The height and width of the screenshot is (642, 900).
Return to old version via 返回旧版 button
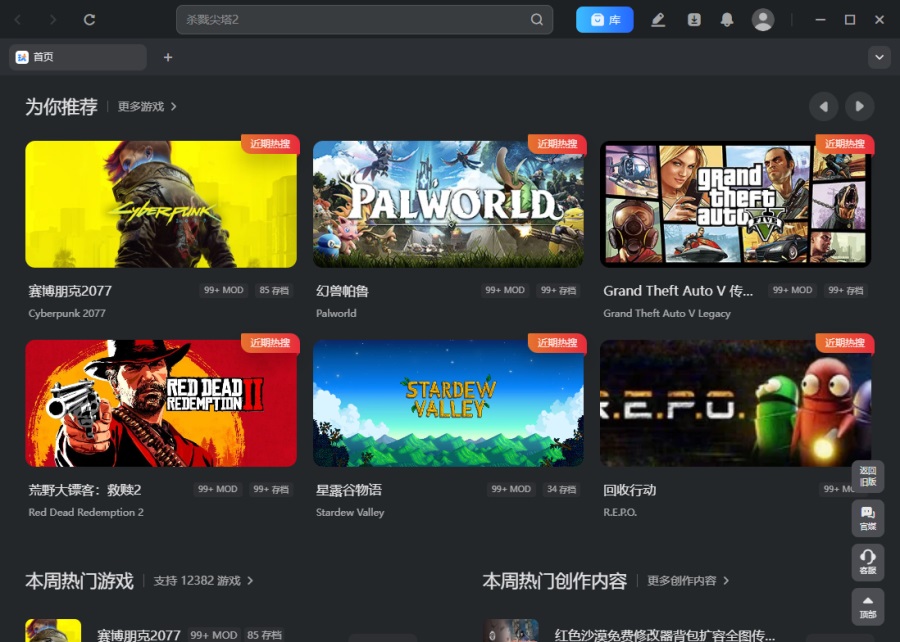tap(868, 476)
